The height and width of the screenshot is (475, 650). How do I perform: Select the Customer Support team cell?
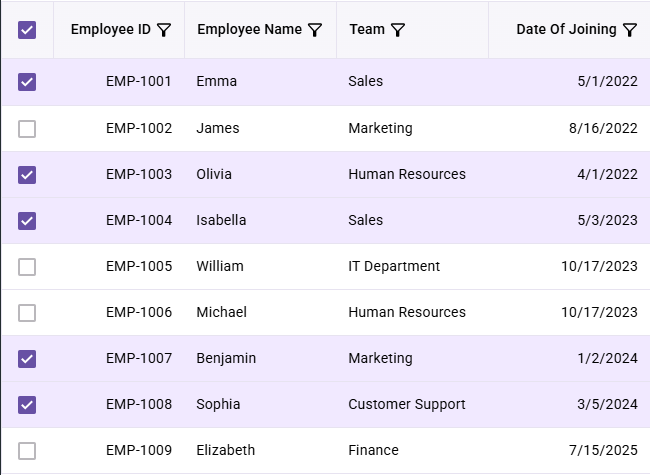pos(407,404)
